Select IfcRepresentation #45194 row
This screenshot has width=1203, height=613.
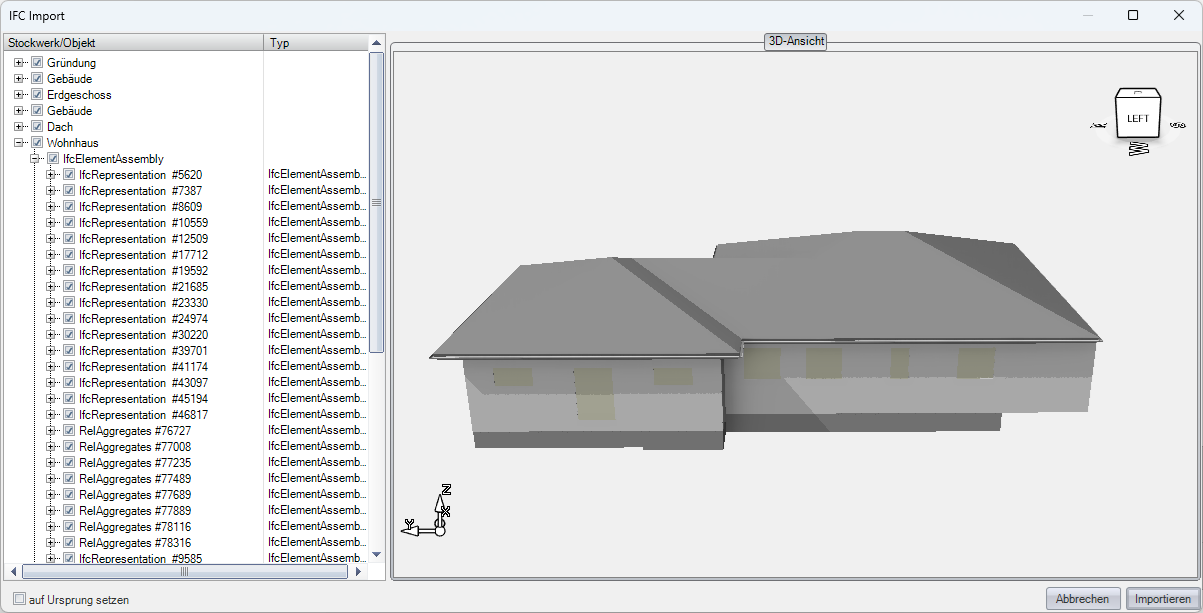(144, 399)
